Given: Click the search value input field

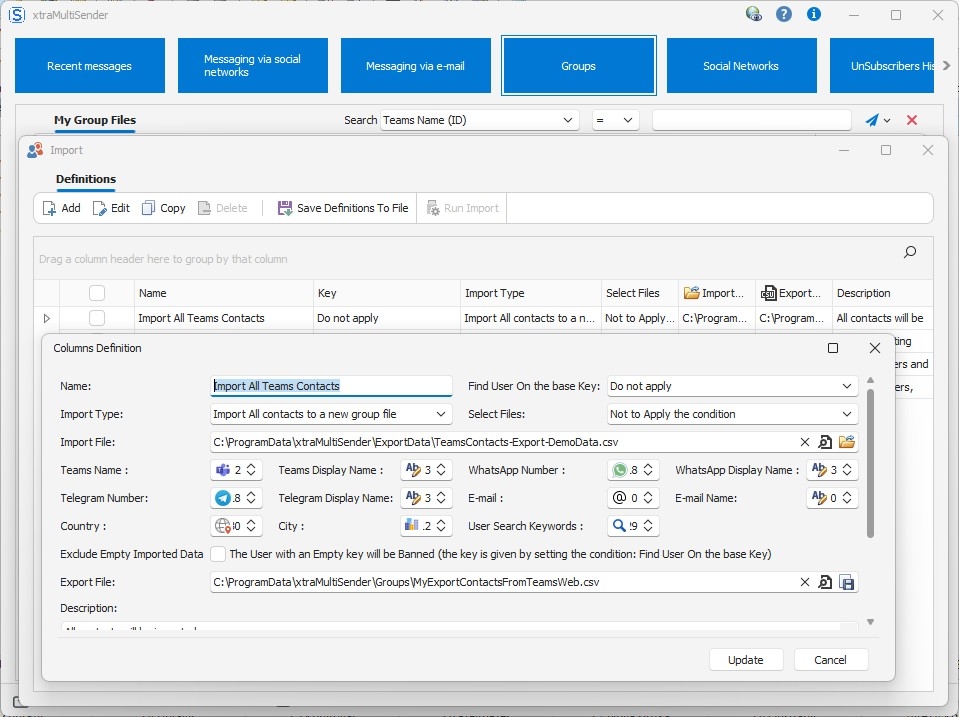Looking at the screenshot, I should pyautogui.click(x=752, y=120).
